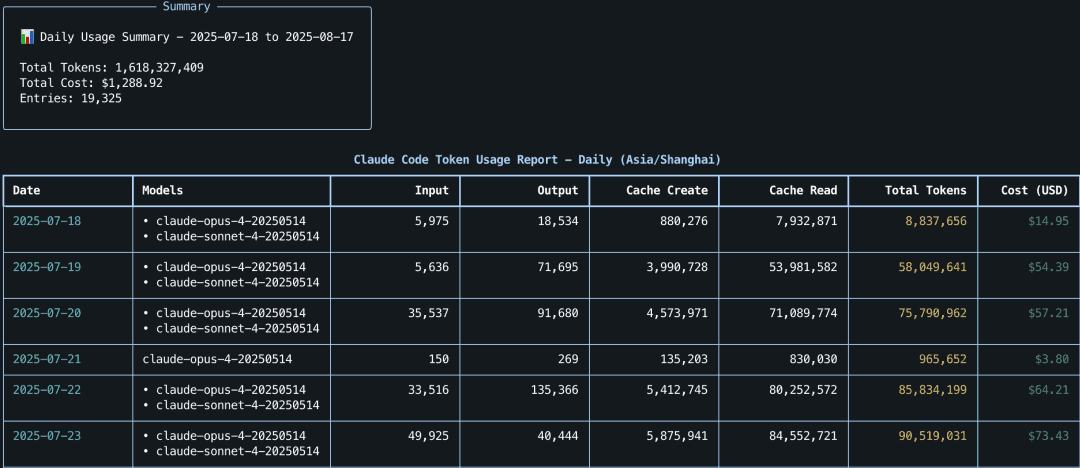
Task: Click the Date column header
Action: [26, 190]
